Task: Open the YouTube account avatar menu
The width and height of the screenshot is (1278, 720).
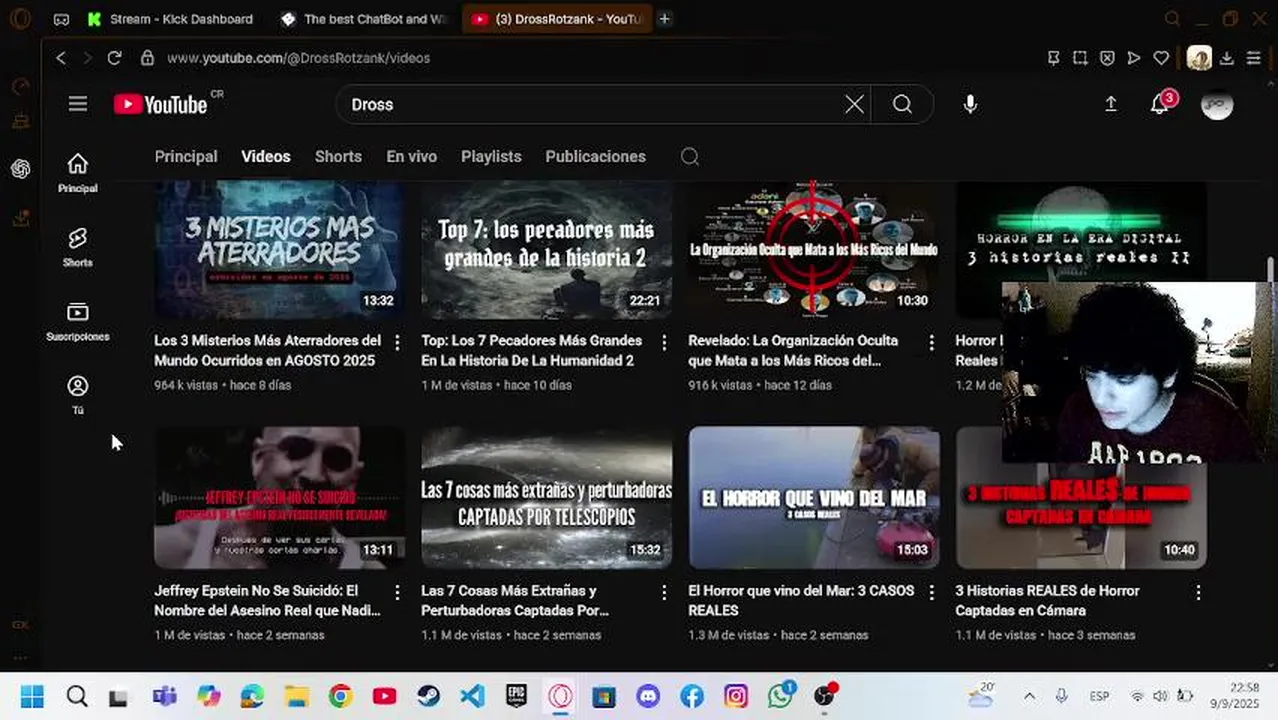Action: 1217,104
